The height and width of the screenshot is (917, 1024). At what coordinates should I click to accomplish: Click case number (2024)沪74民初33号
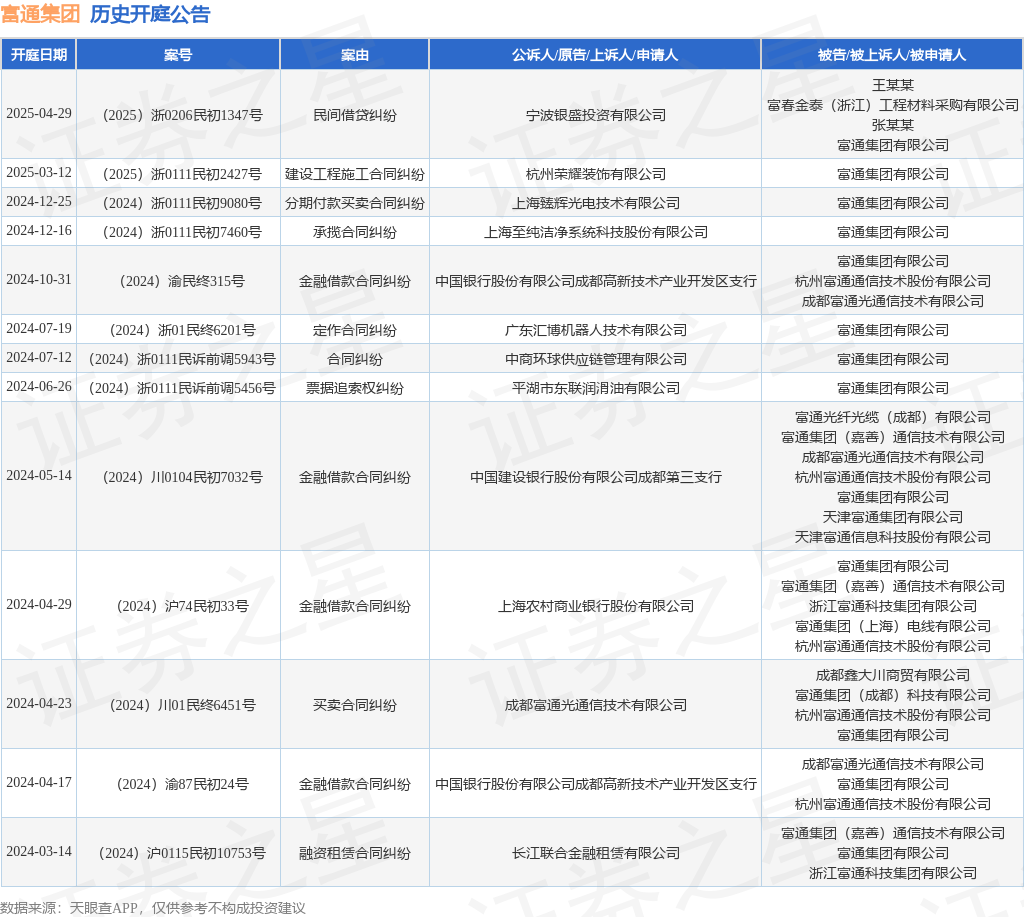(178, 606)
